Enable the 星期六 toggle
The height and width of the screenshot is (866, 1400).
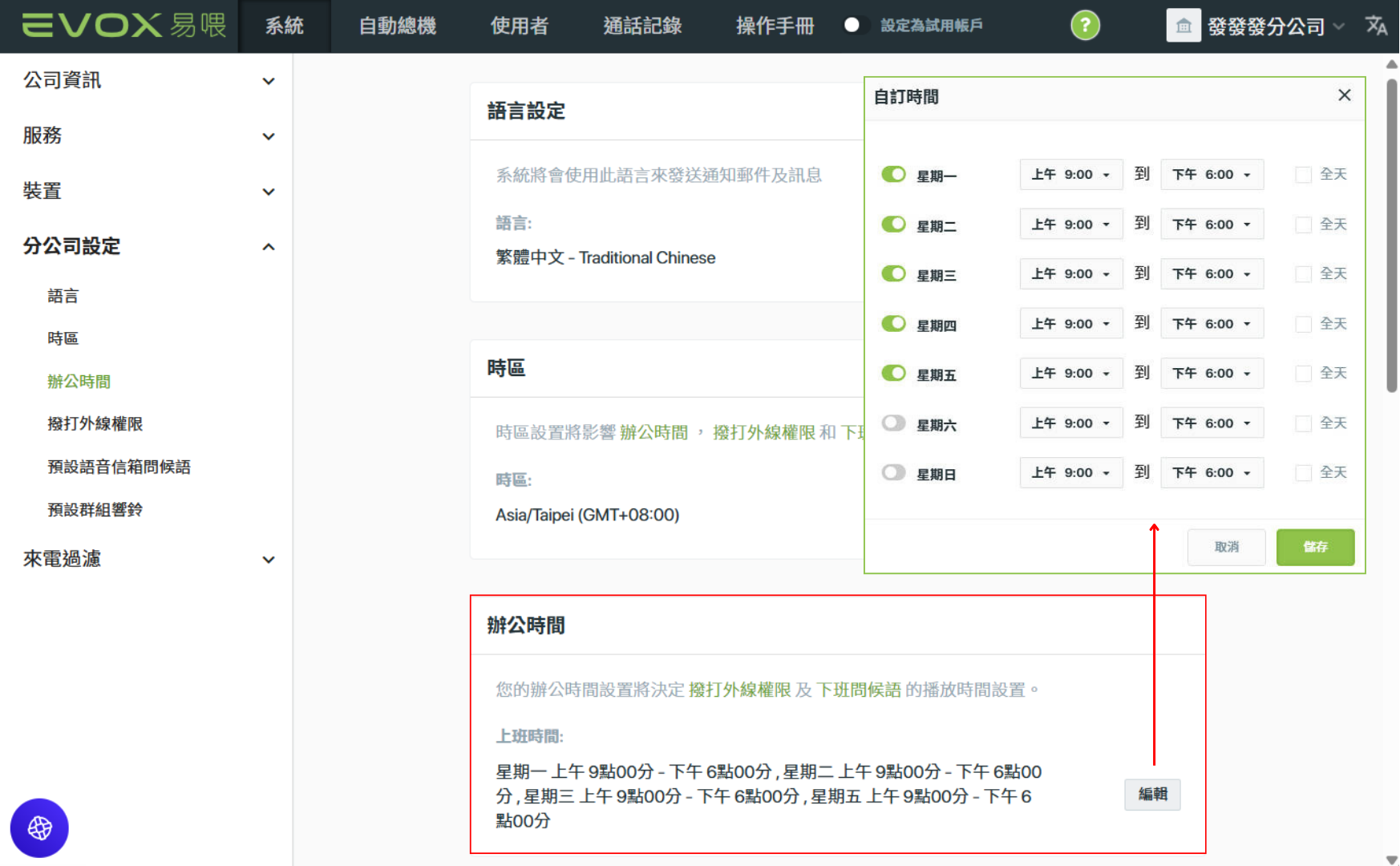[x=893, y=423]
